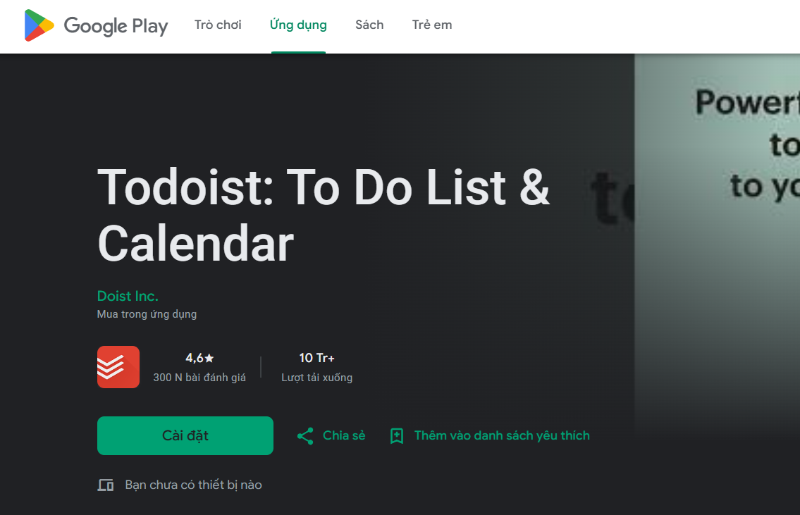
Task: Click Bạn chưa có thiết bị nào notice
Action: 193,485
